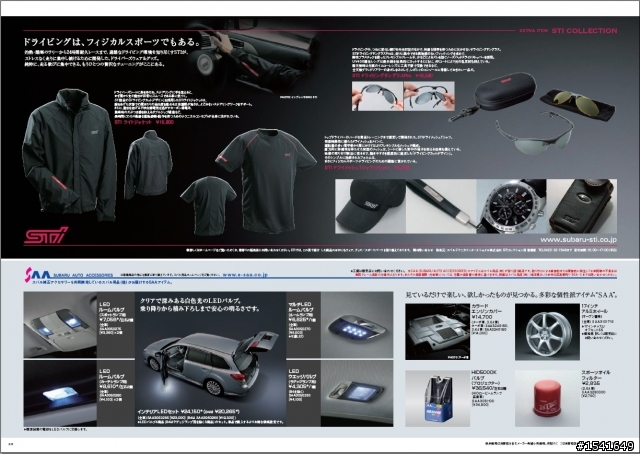Select the sunglasses on soft pouch image
Image resolution: width=640 pixels, height=454 pixels.
[578, 105]
